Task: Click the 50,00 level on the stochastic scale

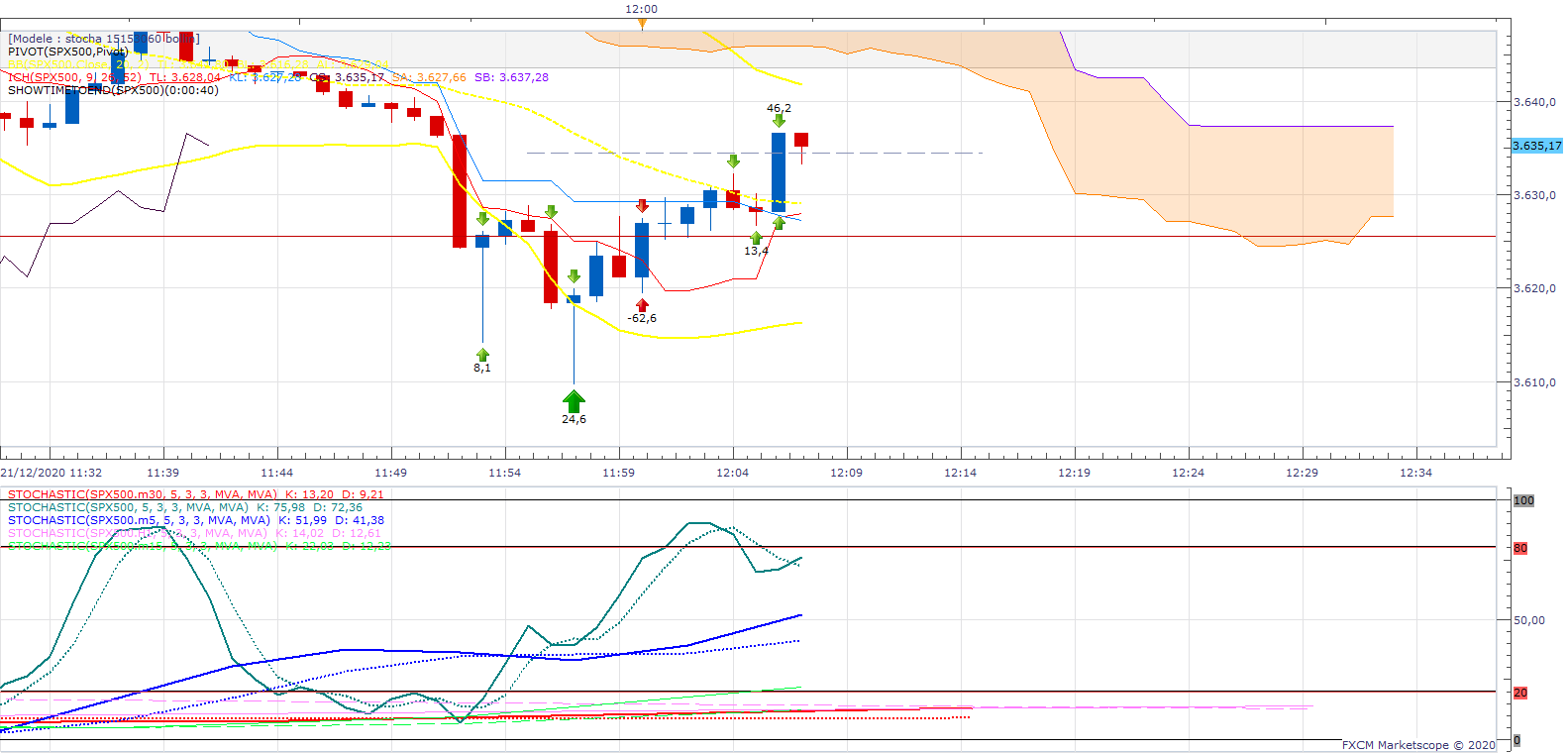Action: click(1529, 620)
